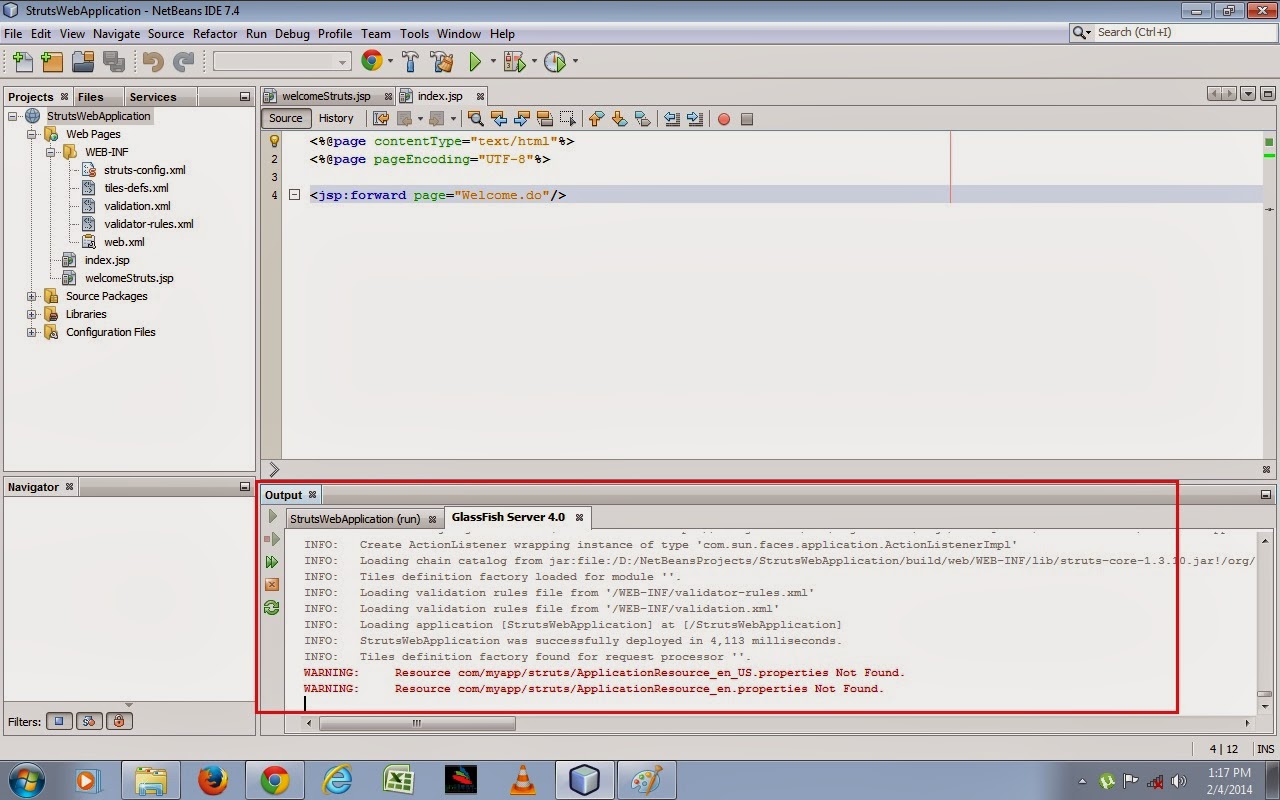Image resolution: width=1280 pixels, height=800 pixels.
Task: Click the Firefox taskbar icon
Action: (213, 780)
